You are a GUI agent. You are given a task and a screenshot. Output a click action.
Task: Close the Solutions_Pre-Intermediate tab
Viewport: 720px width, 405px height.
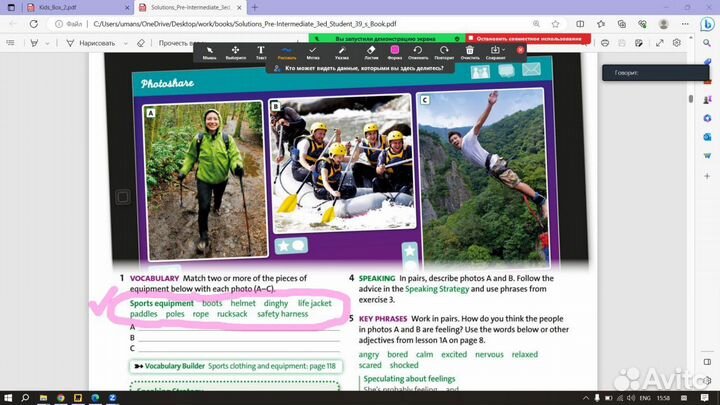click(x=239, y=8)
